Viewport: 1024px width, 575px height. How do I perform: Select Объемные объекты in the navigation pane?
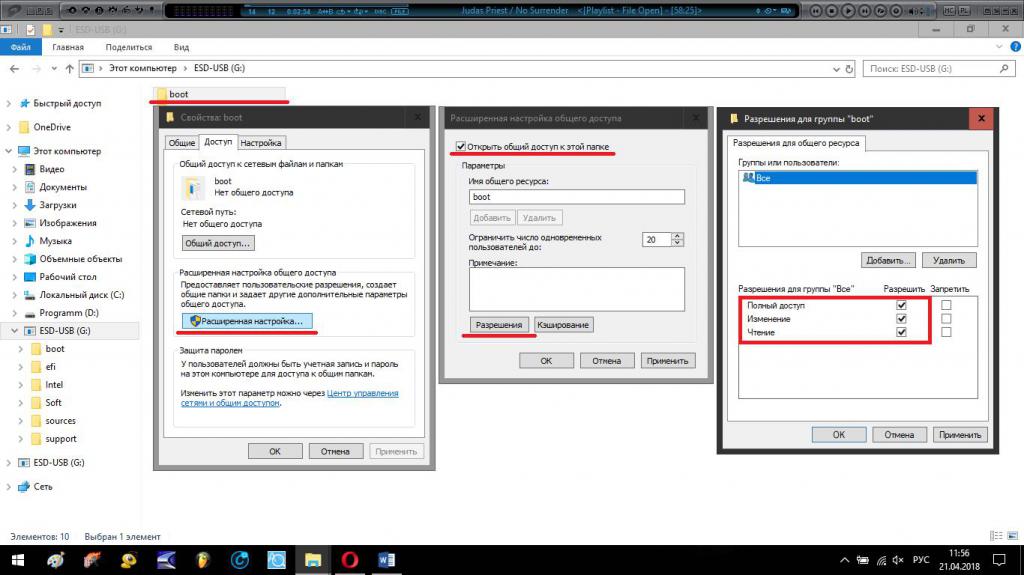tap(80, 259)
